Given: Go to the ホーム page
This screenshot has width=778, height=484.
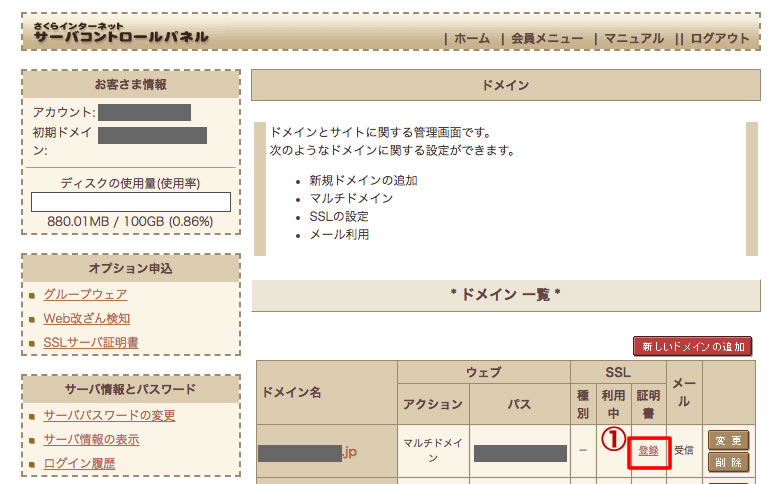Looking at the screenshot, I should [x=471, y=39].
